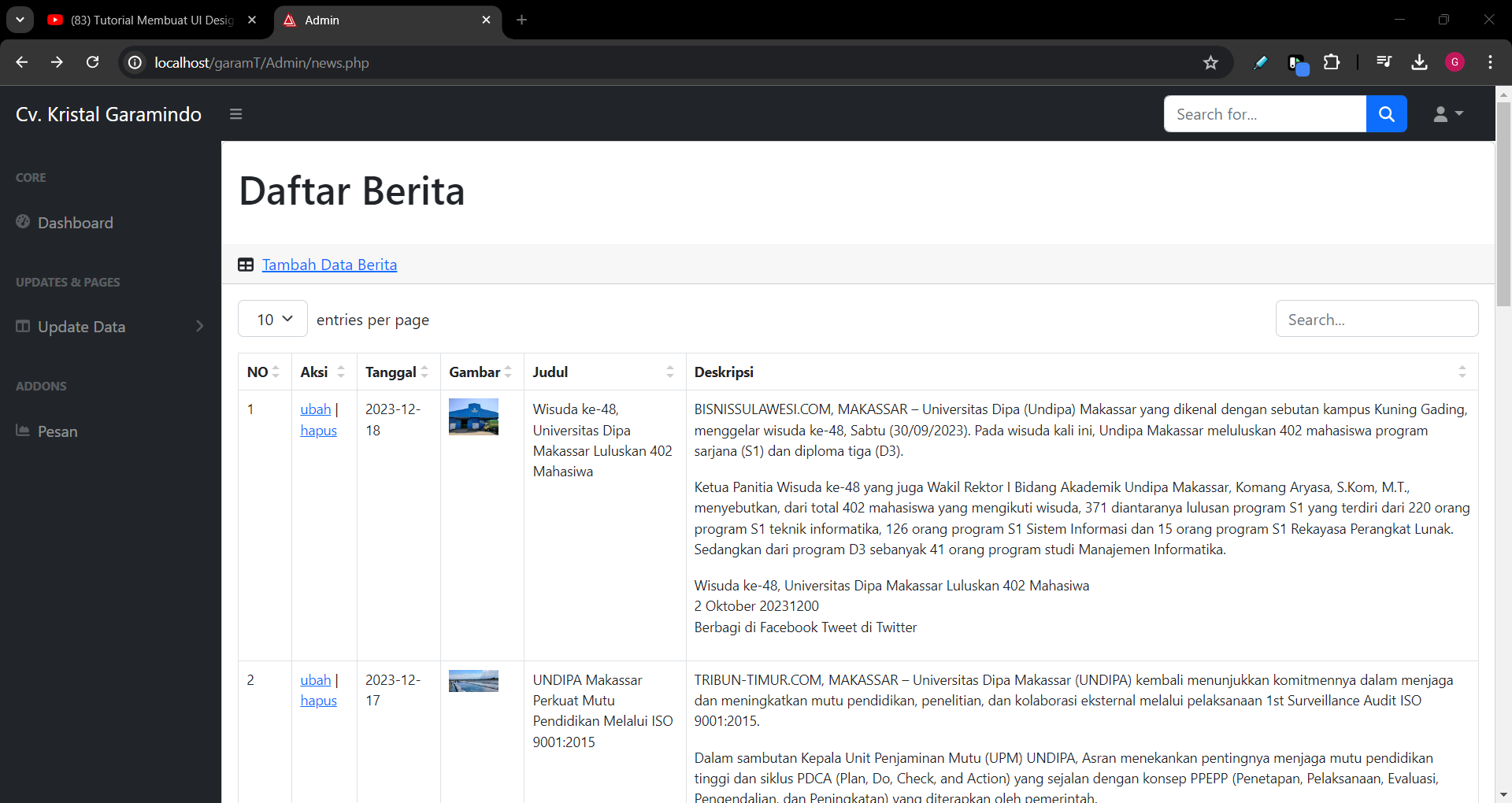Bookmark this page with the star icon
This screenshot has width=1512, height=803.
tap(1210, 63)
